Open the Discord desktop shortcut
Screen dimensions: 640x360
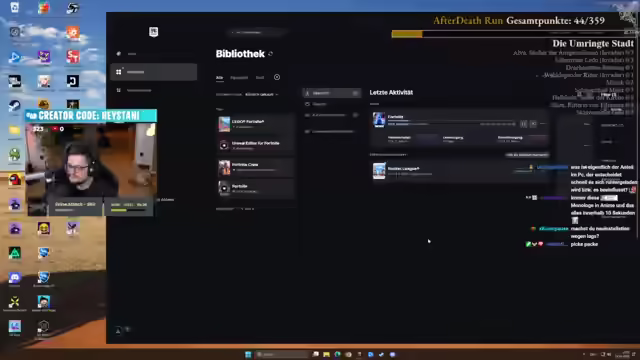15,278
